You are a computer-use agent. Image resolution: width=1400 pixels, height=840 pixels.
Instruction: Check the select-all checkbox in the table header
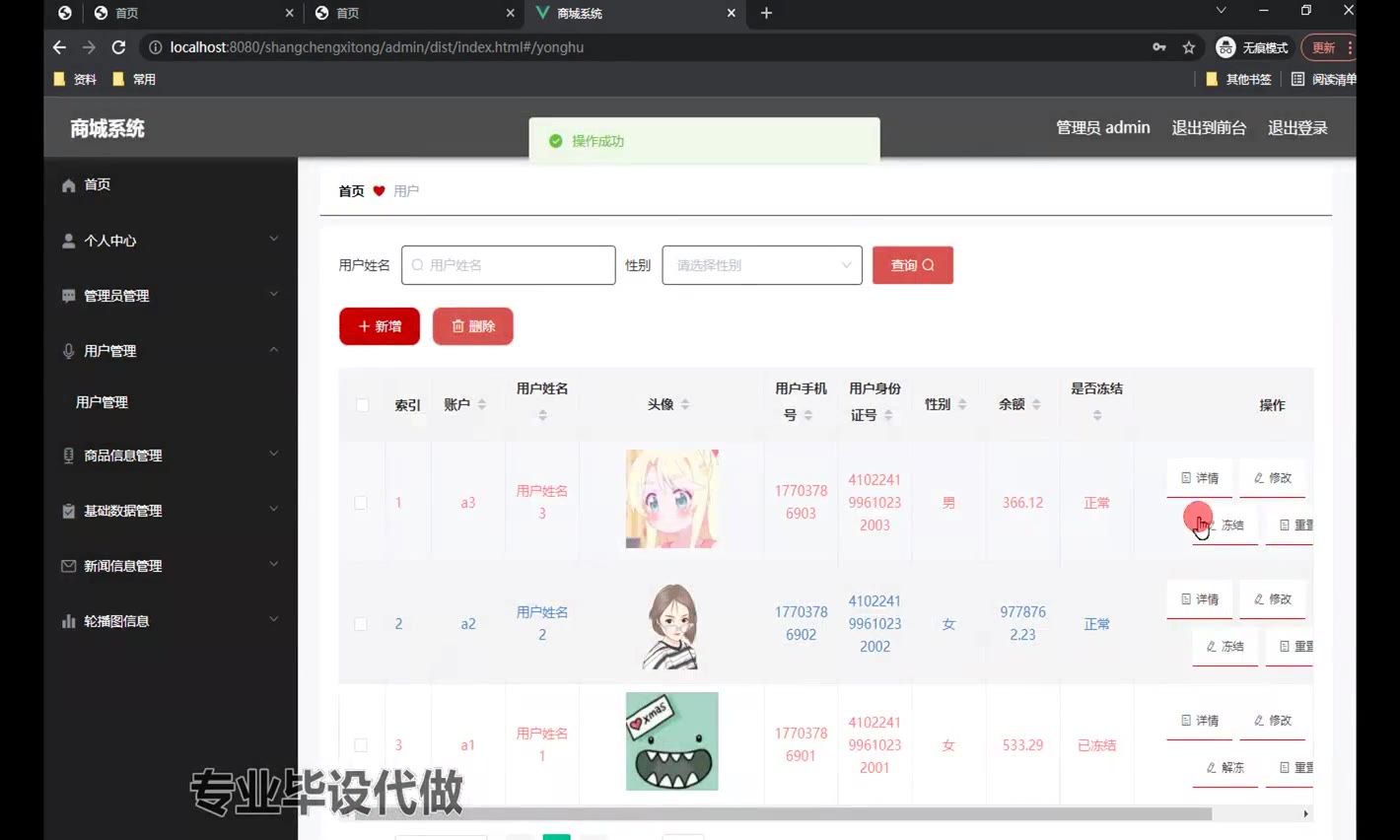tap(362, 405)
